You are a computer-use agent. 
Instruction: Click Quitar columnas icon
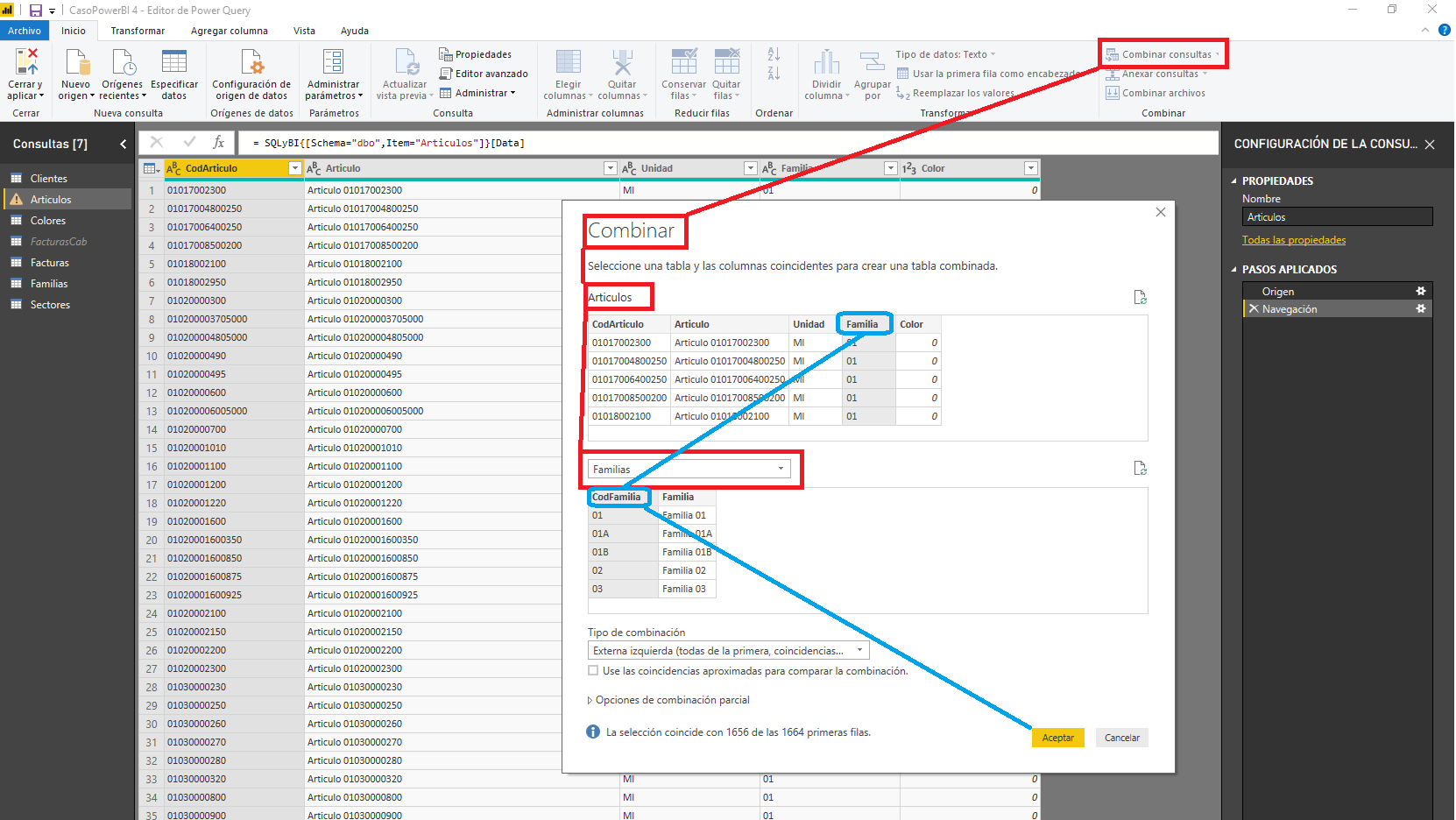622,62
